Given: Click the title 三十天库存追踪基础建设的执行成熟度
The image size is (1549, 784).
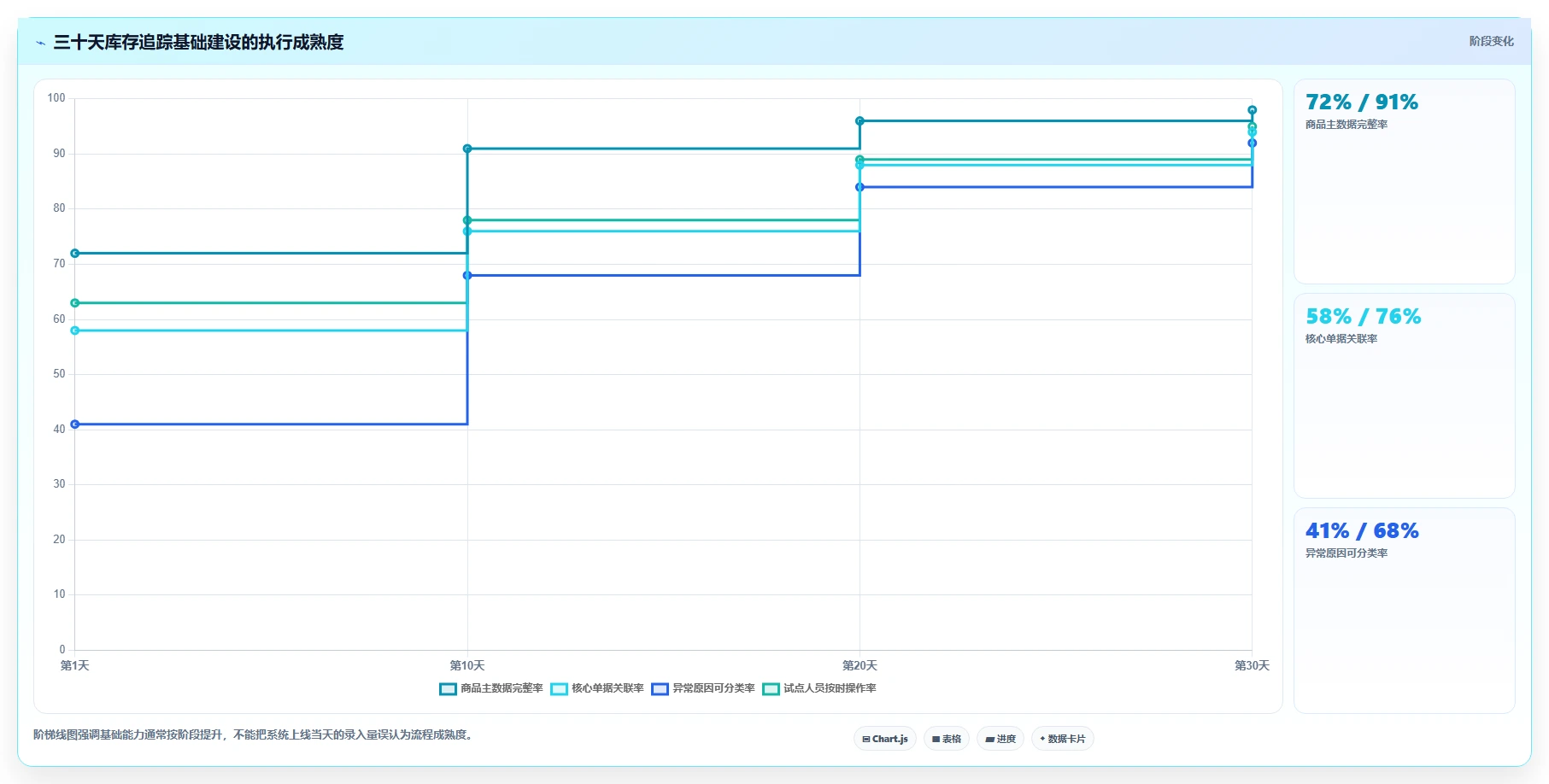Looking at the screenshot, I should pyautogui.click(x=198, y=42).
